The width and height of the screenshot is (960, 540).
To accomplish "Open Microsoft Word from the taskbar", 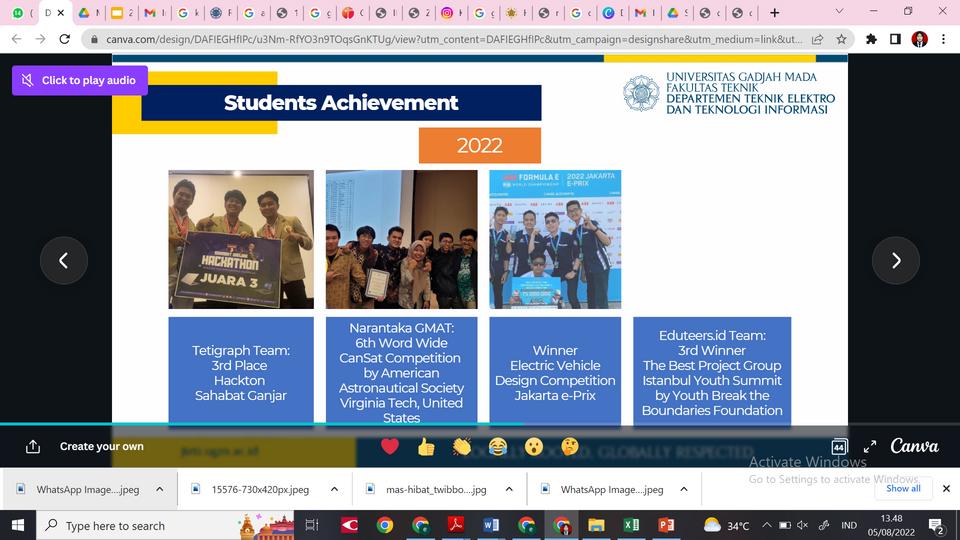I will tap(491, 525).
